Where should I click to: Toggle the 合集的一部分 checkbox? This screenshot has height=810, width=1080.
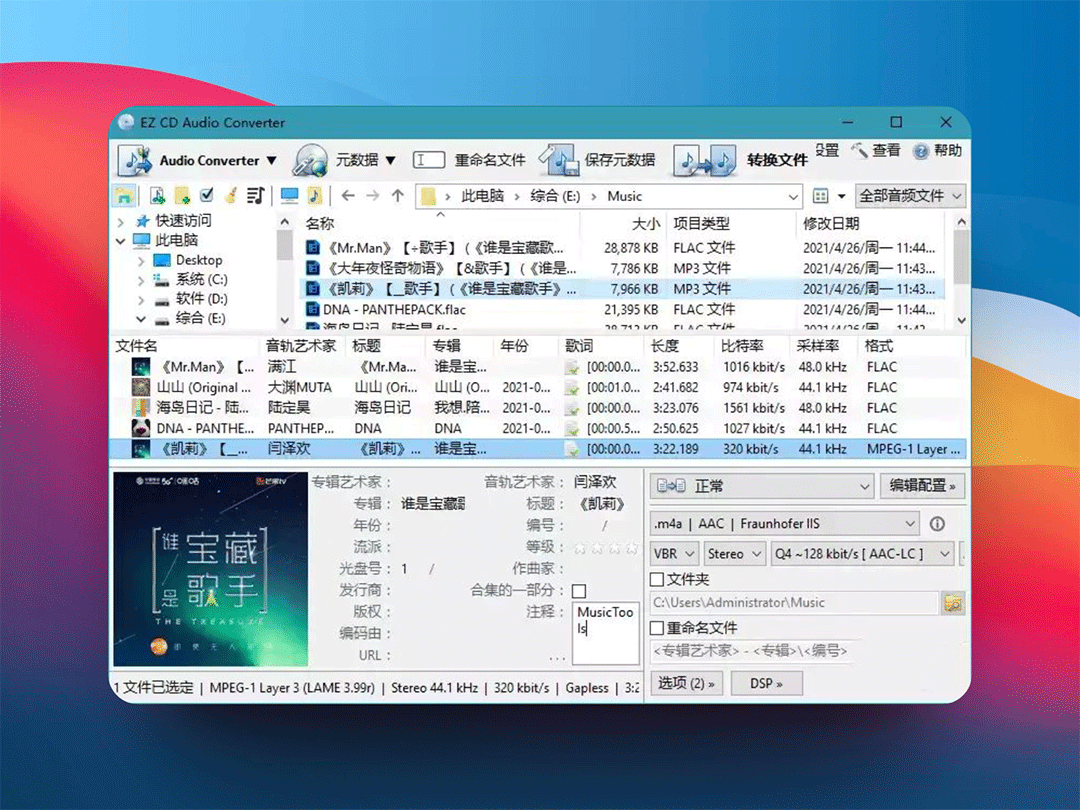(x=579, y=591)
